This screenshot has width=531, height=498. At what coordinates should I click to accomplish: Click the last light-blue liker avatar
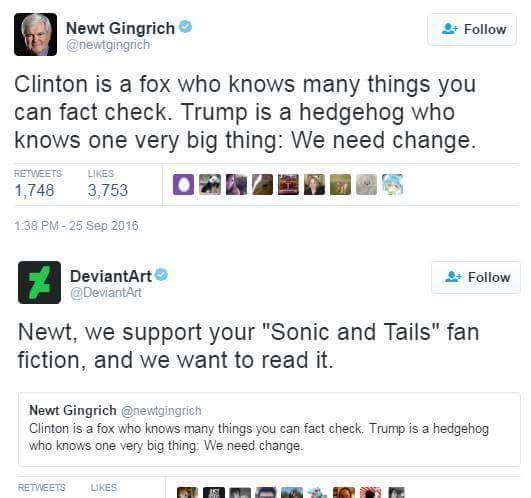pyautogui.click(x=393, y=185)
